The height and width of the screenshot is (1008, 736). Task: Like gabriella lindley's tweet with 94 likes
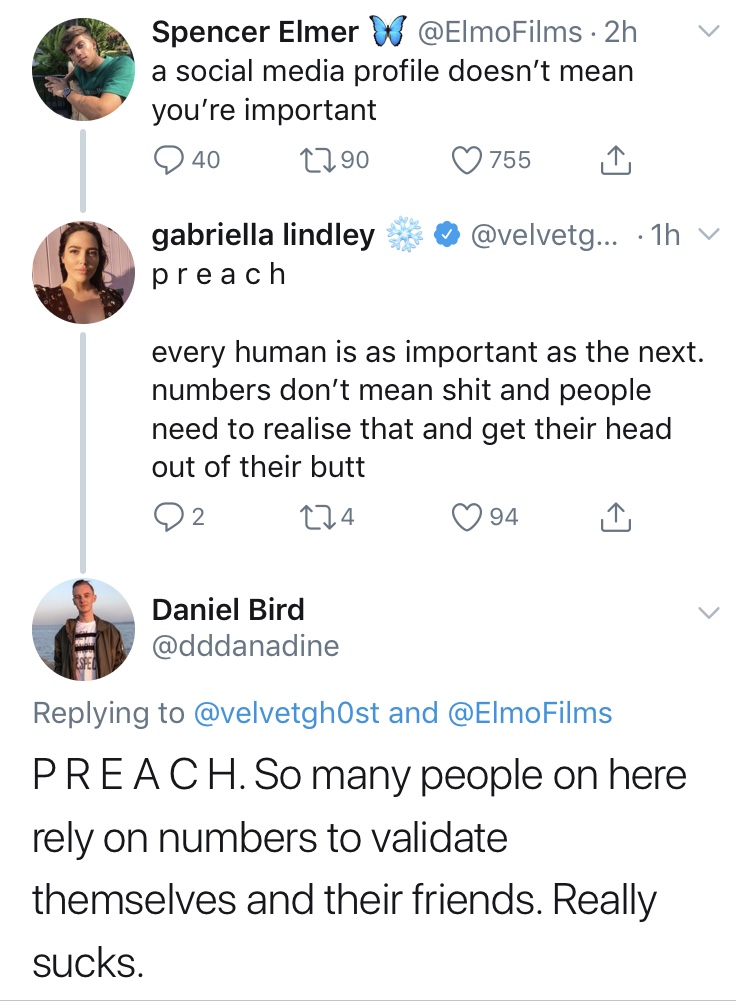tap(467, 518)
